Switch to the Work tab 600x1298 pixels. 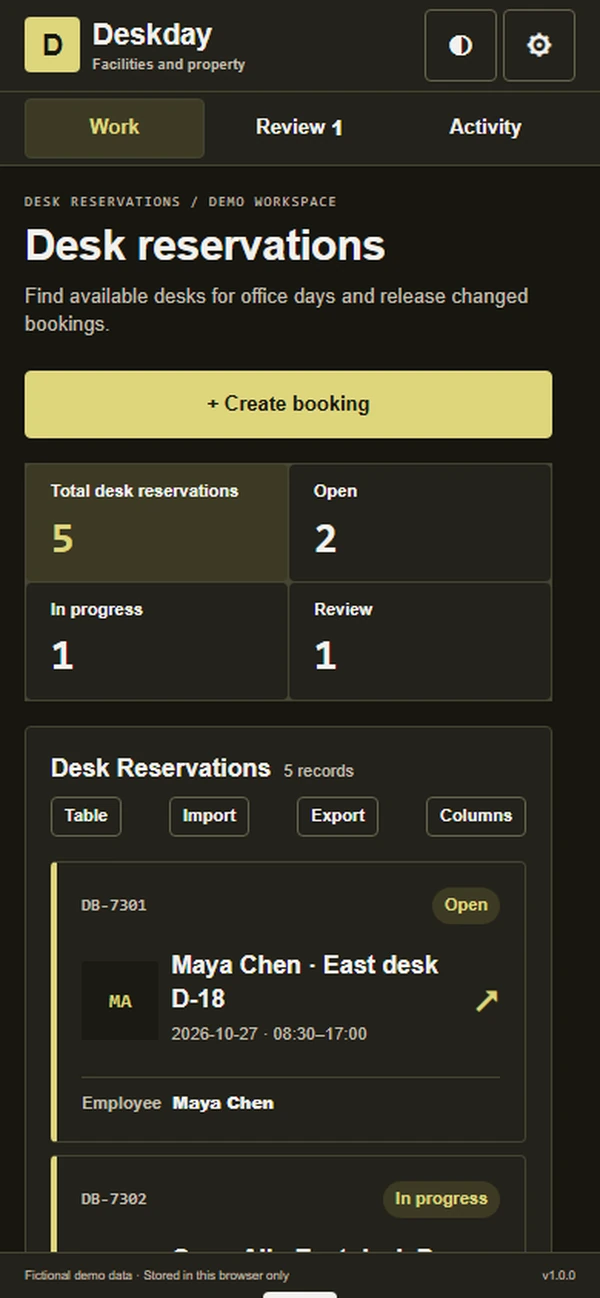point(114,128)
